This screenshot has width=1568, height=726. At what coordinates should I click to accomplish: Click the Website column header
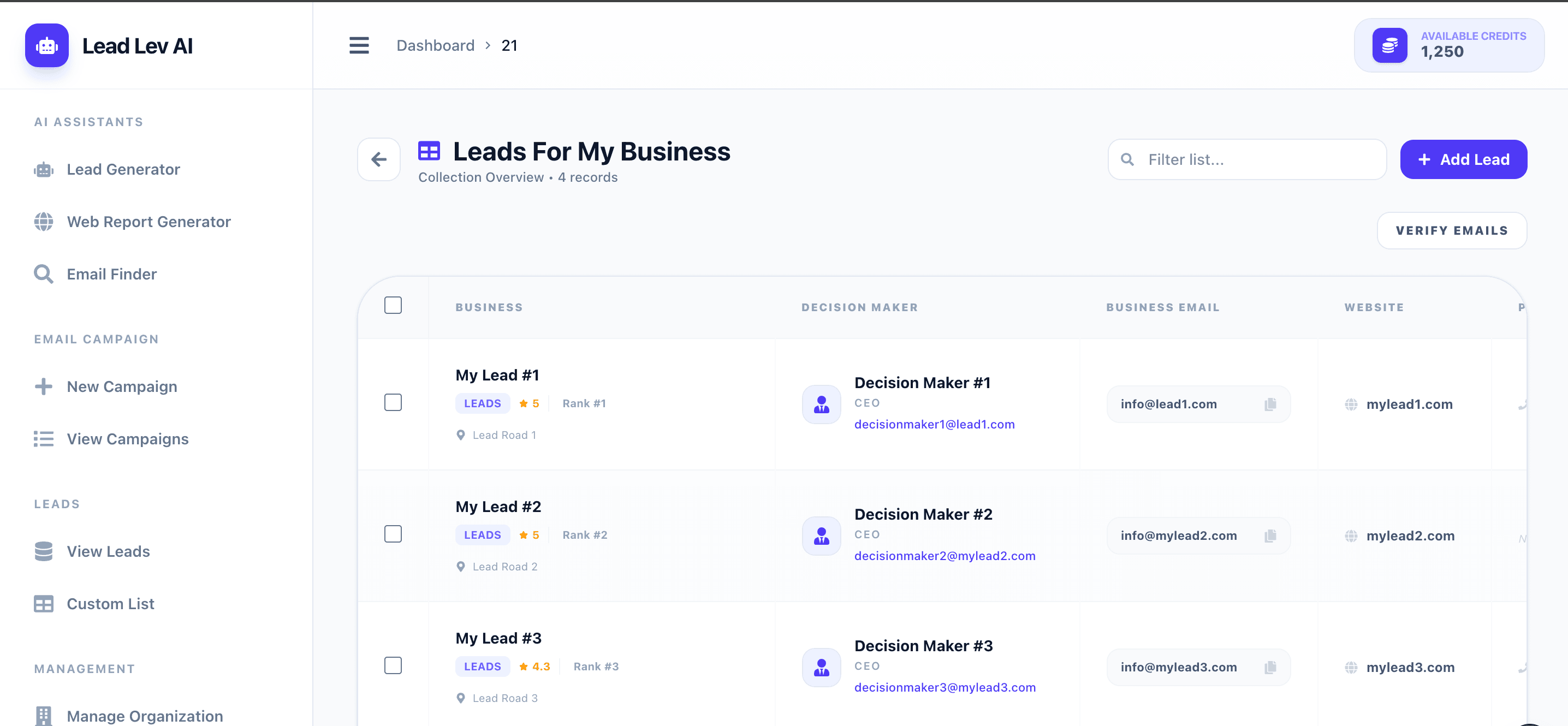(x=1374, y=307)
